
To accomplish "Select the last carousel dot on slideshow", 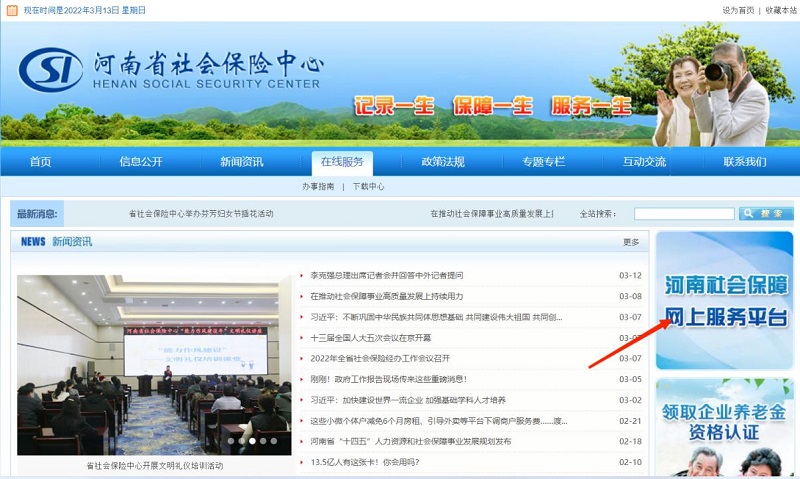I will coord(275,440).
